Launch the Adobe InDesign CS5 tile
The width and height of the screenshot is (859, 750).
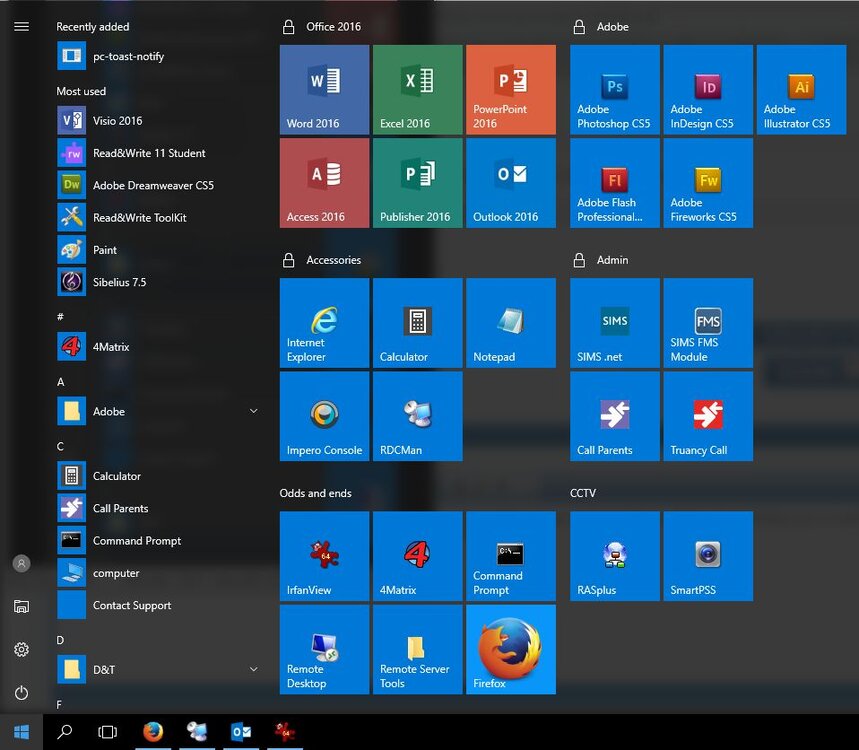click(x=708, y=90)
